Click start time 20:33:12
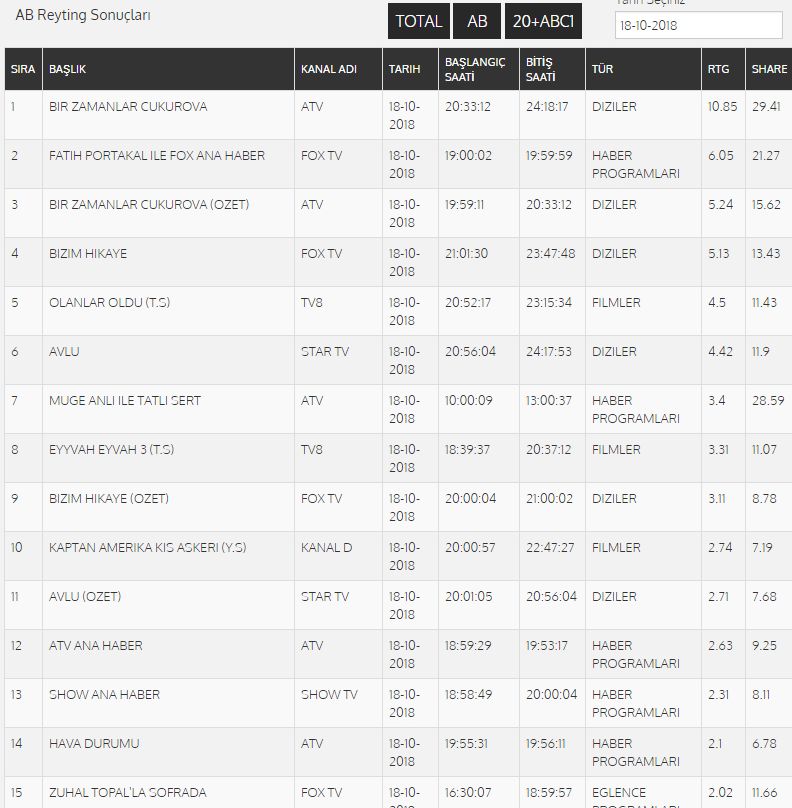 coord(467,107)
